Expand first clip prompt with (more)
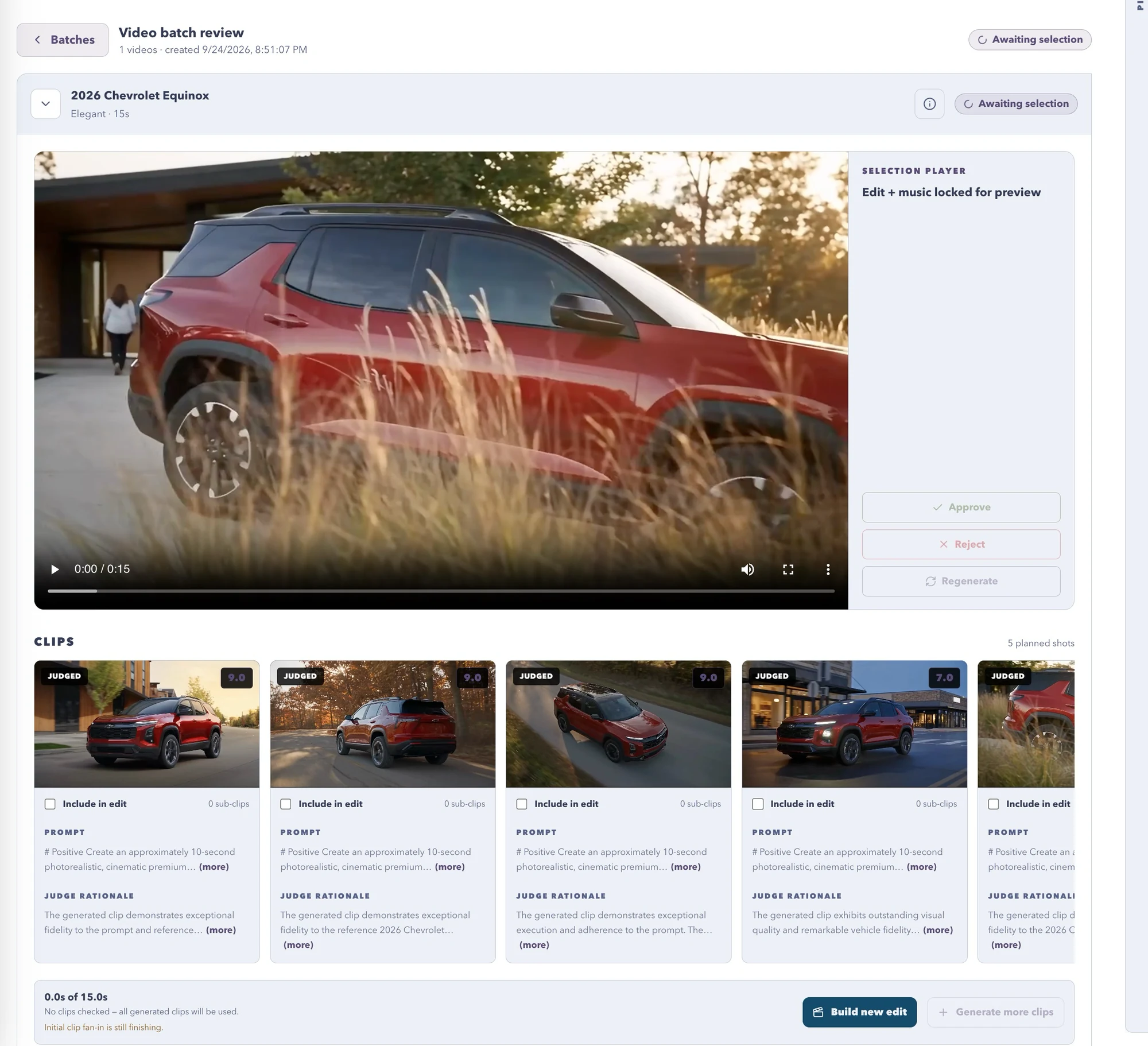The image size is (1148, 1046). 214,866
